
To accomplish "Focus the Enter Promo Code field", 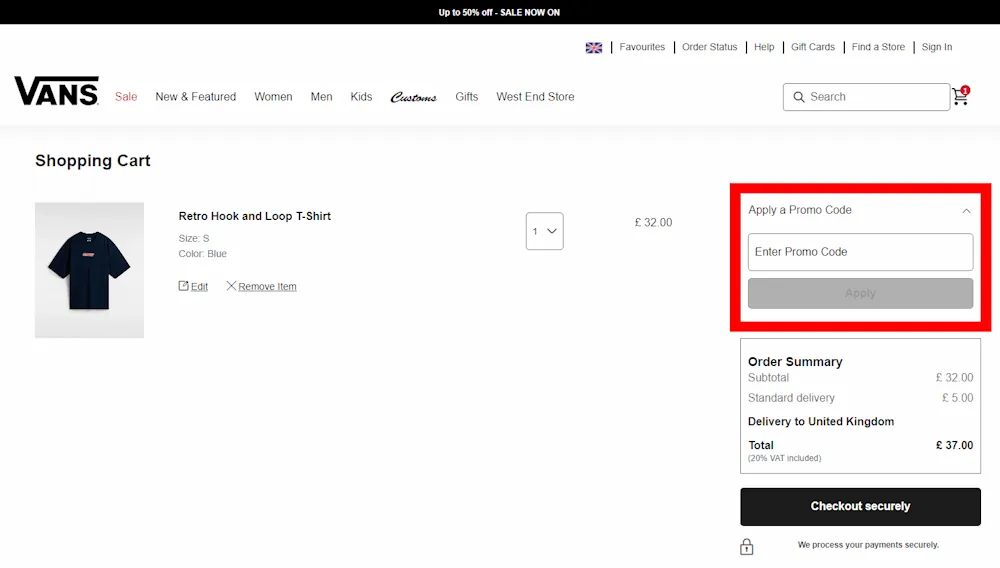I will click(860, 252).
